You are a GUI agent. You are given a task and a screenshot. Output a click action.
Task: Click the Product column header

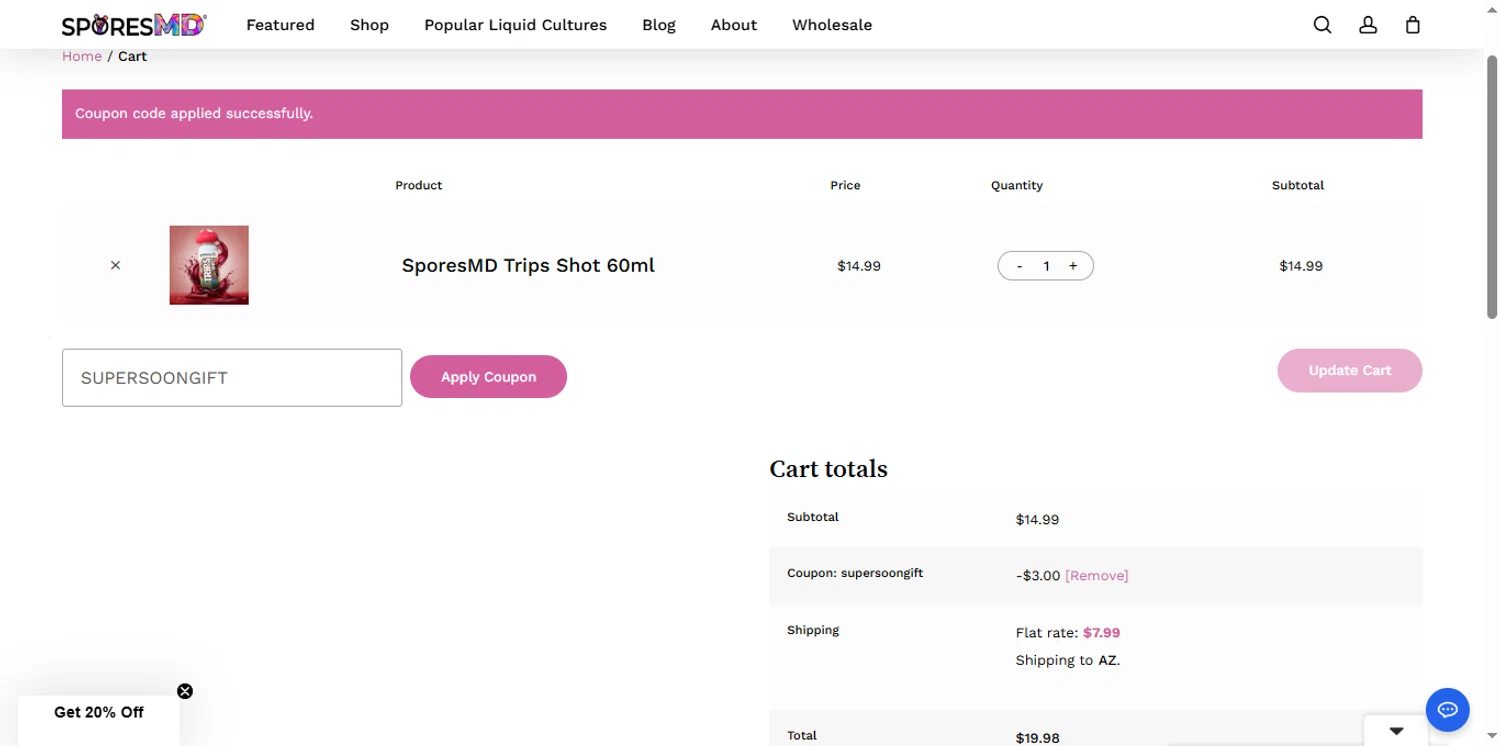(418, 185)
